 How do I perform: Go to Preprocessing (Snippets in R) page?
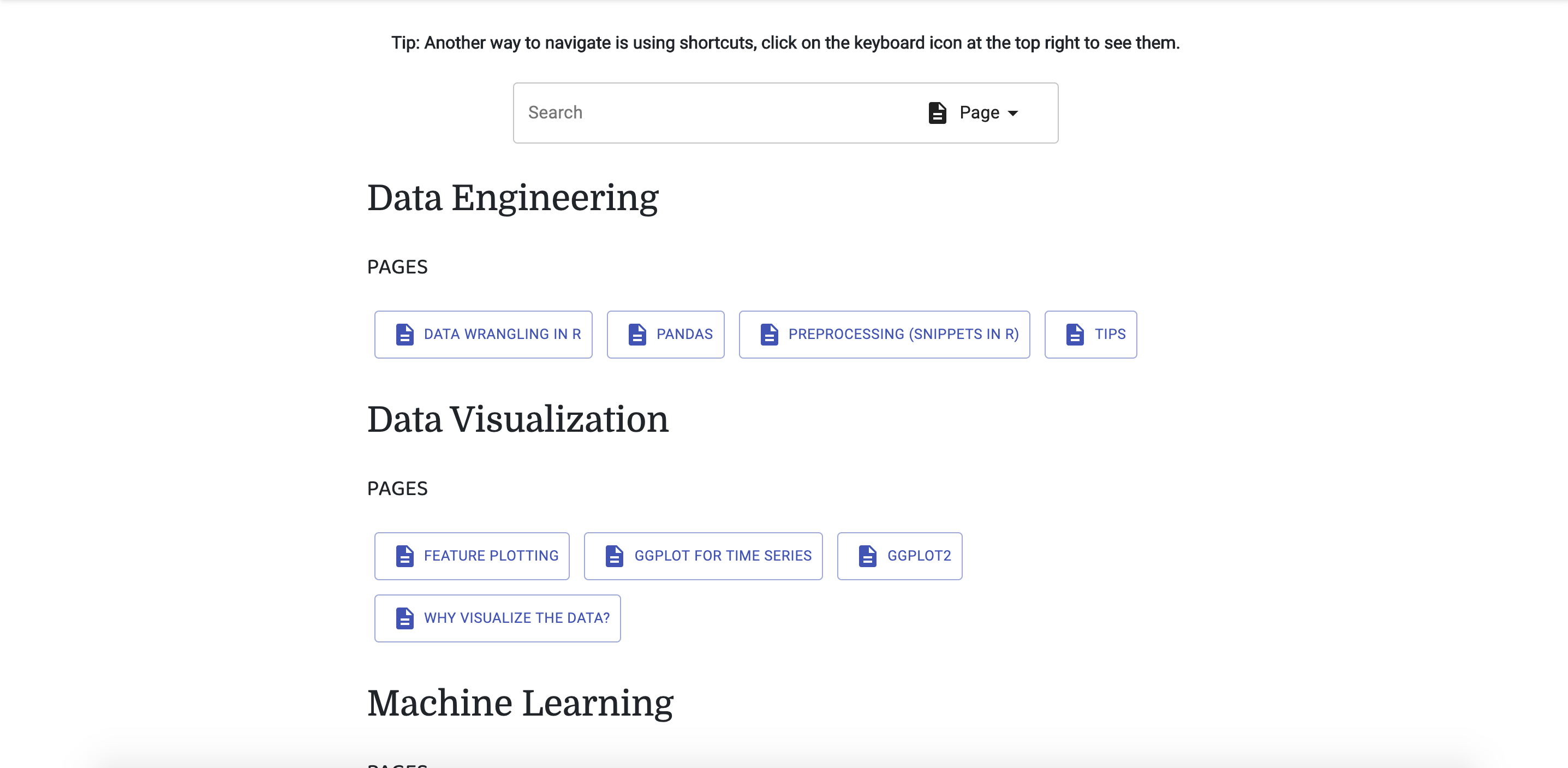[x=903, y=335]
